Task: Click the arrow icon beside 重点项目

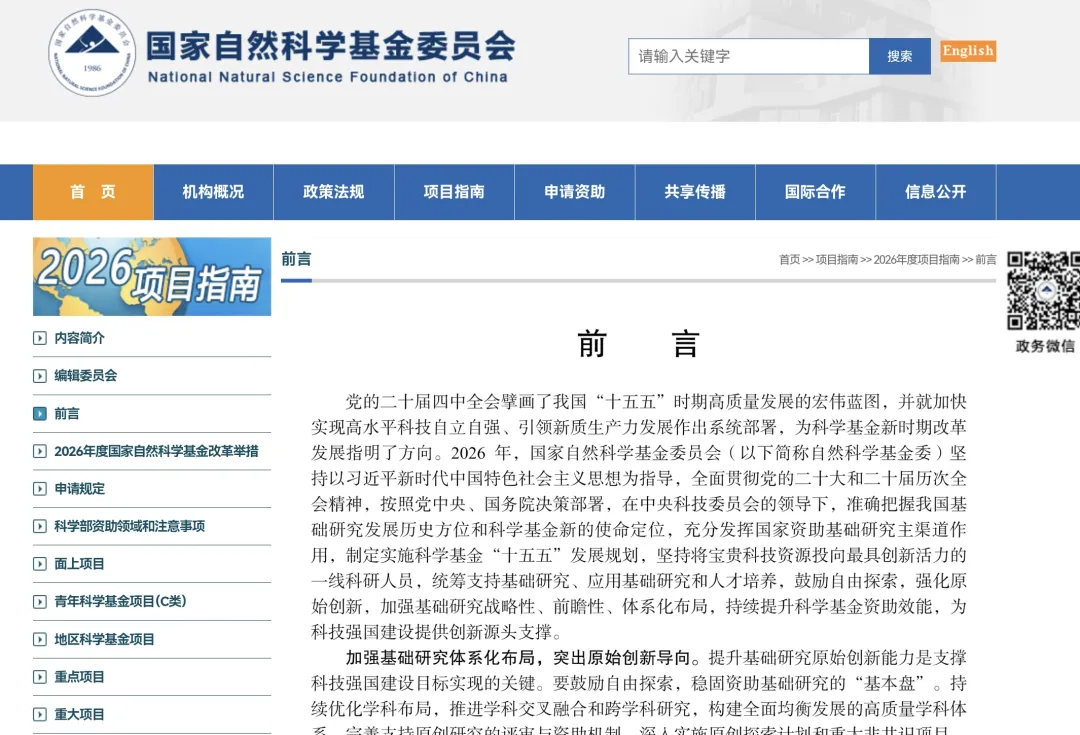Action: (40, 677)
